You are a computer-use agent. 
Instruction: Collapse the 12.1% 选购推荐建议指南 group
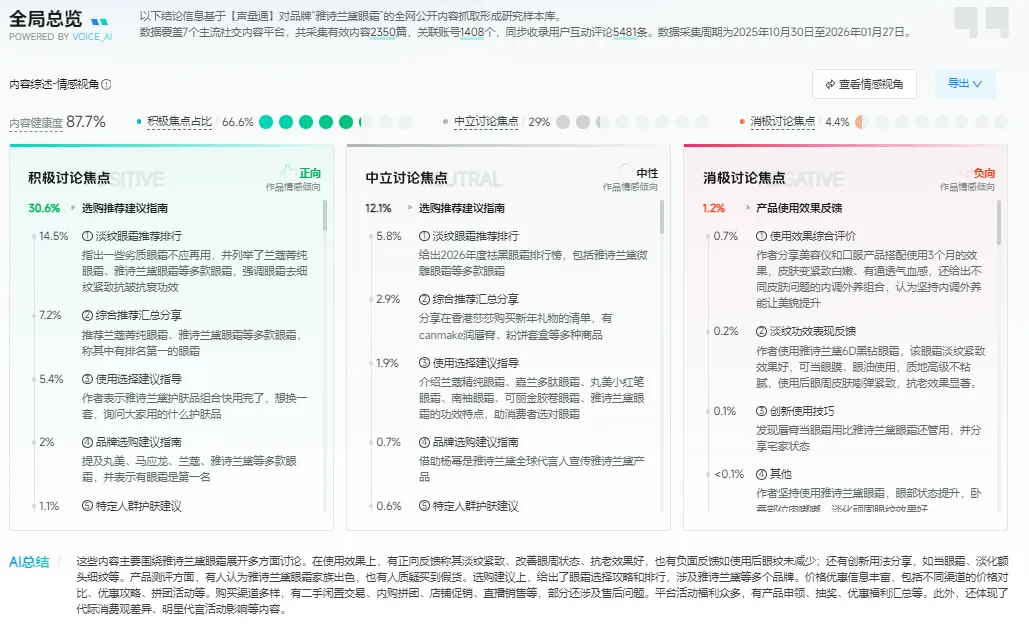[410, 207]
